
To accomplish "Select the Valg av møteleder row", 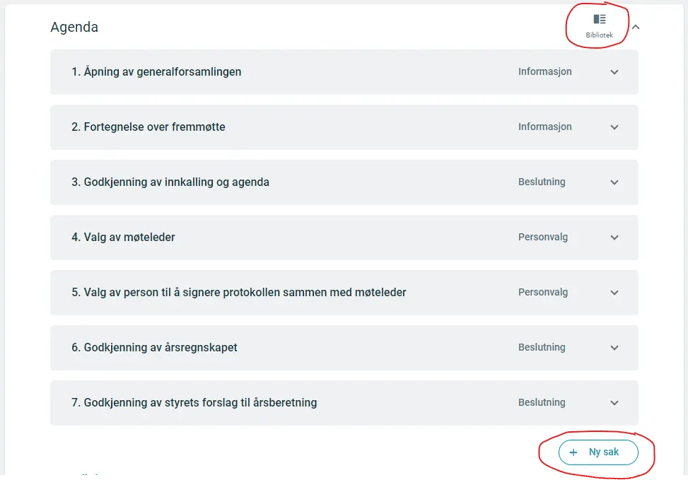I will coord(344,237).
